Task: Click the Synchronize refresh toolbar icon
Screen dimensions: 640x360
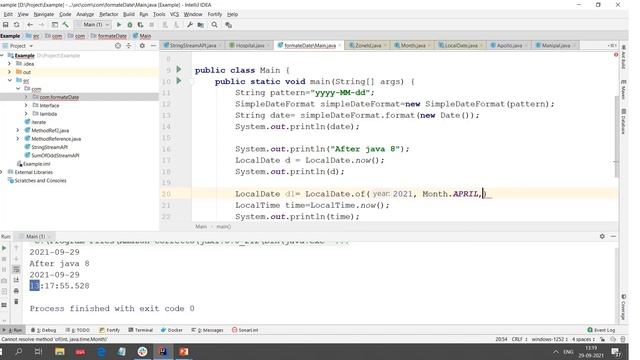Action: pos(17,25)
